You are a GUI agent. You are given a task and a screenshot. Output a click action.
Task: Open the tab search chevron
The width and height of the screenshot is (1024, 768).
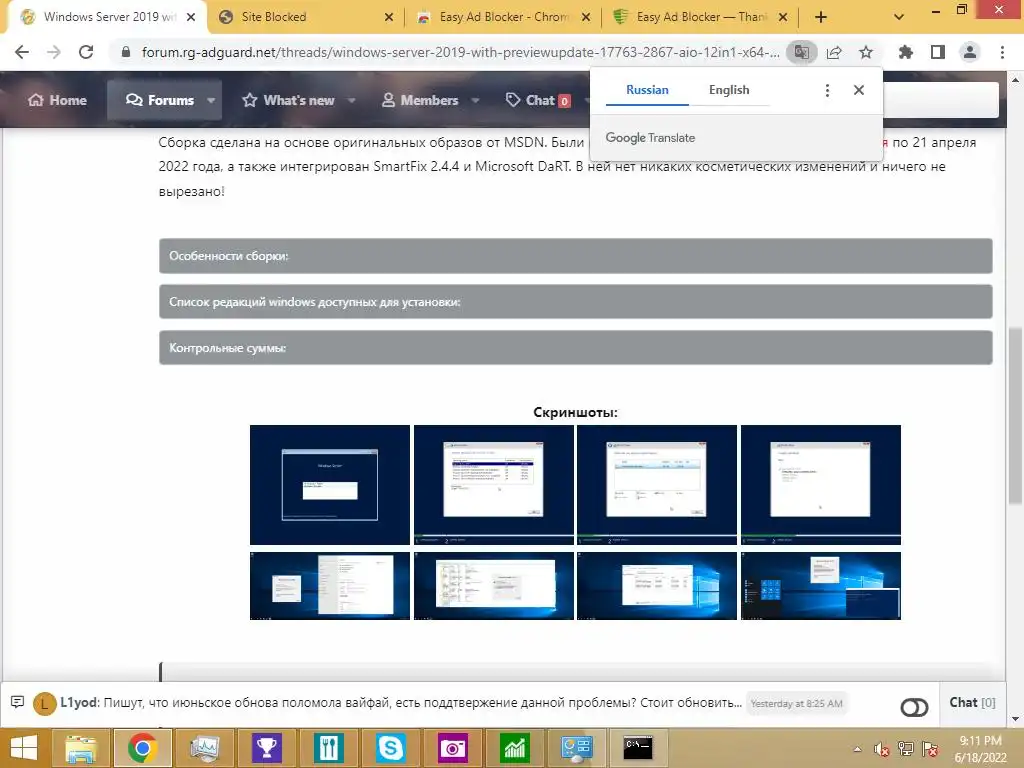[x=899, y=17]
